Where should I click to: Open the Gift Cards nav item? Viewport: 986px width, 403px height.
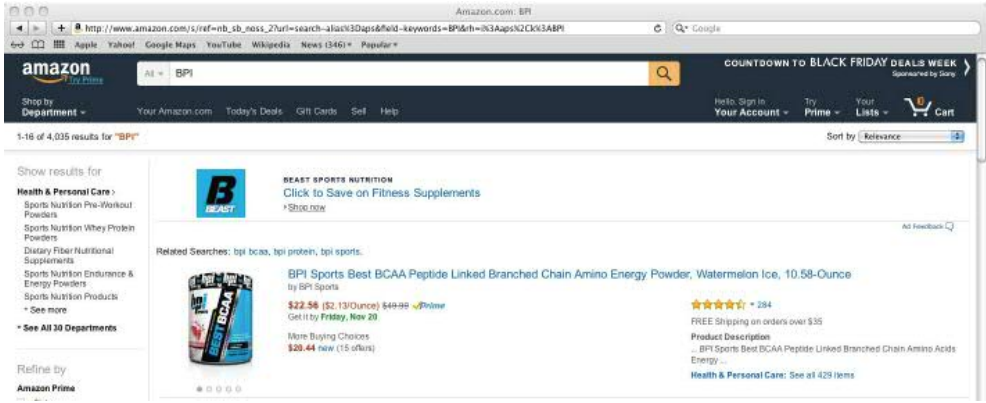coord(317,110)
